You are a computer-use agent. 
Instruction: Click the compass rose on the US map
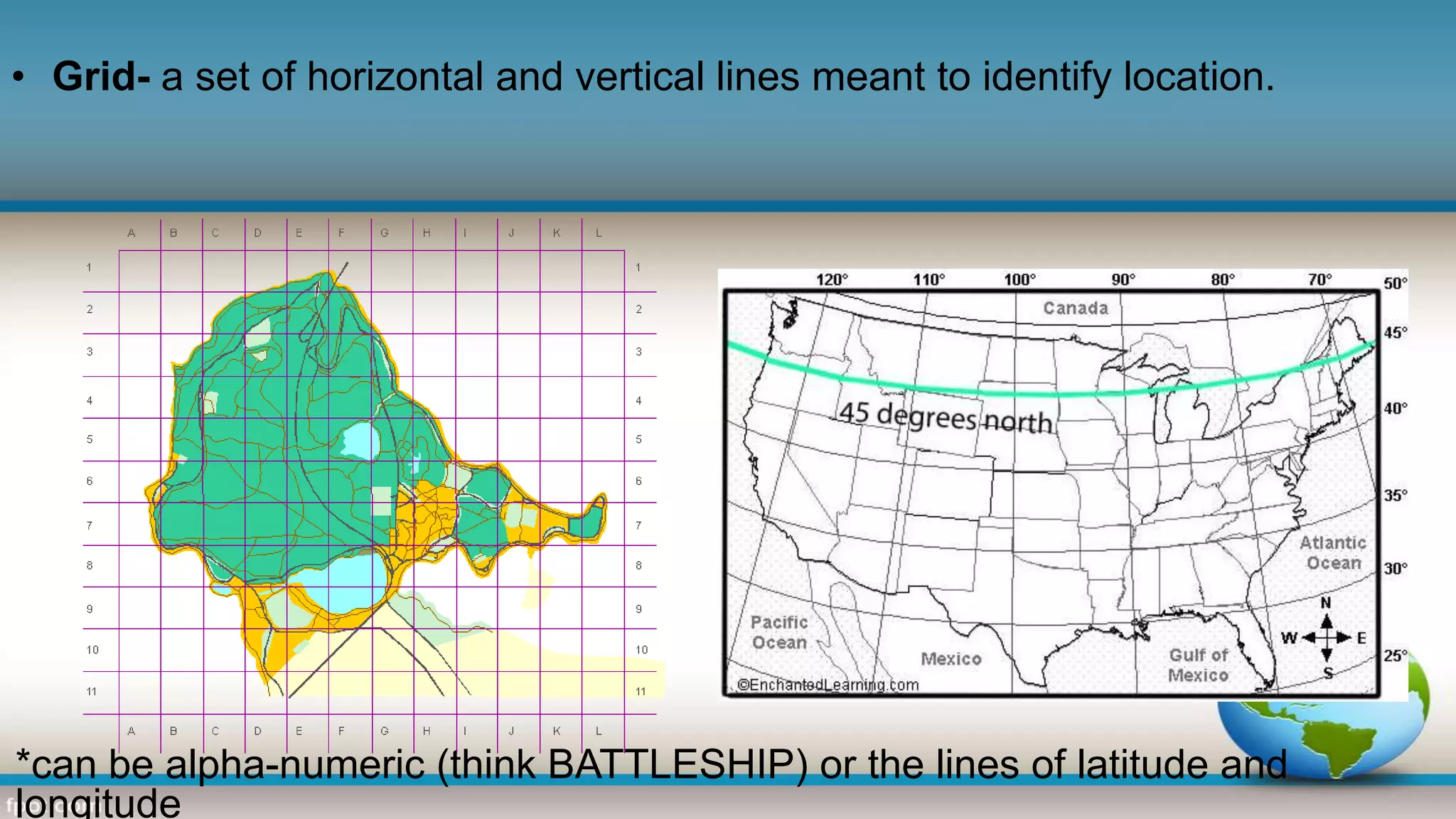(1327, 638)
